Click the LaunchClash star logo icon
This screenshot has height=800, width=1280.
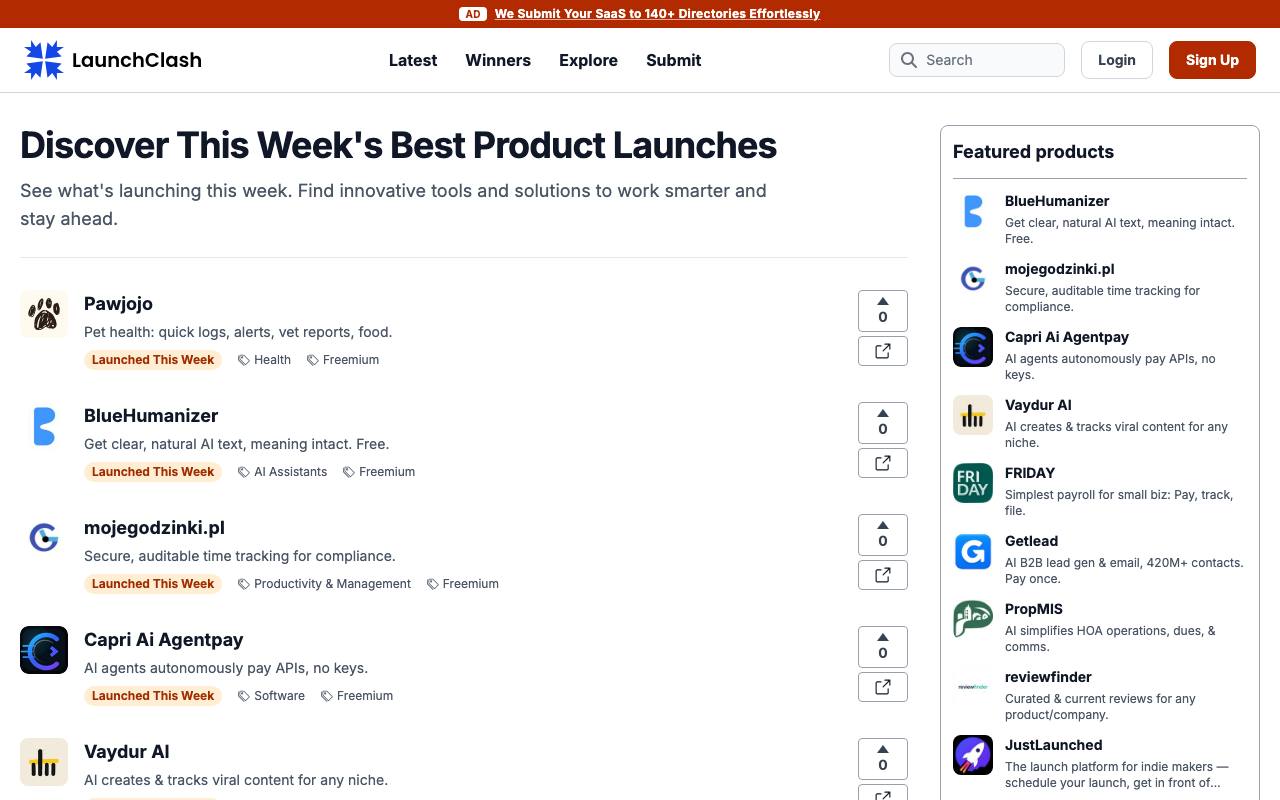(x=44, y=60)
